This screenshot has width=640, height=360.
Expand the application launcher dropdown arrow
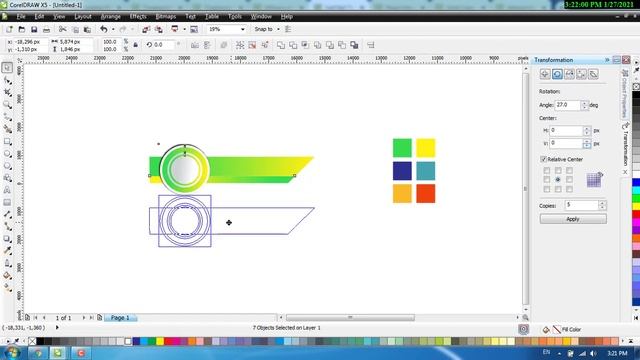[184, 29]
